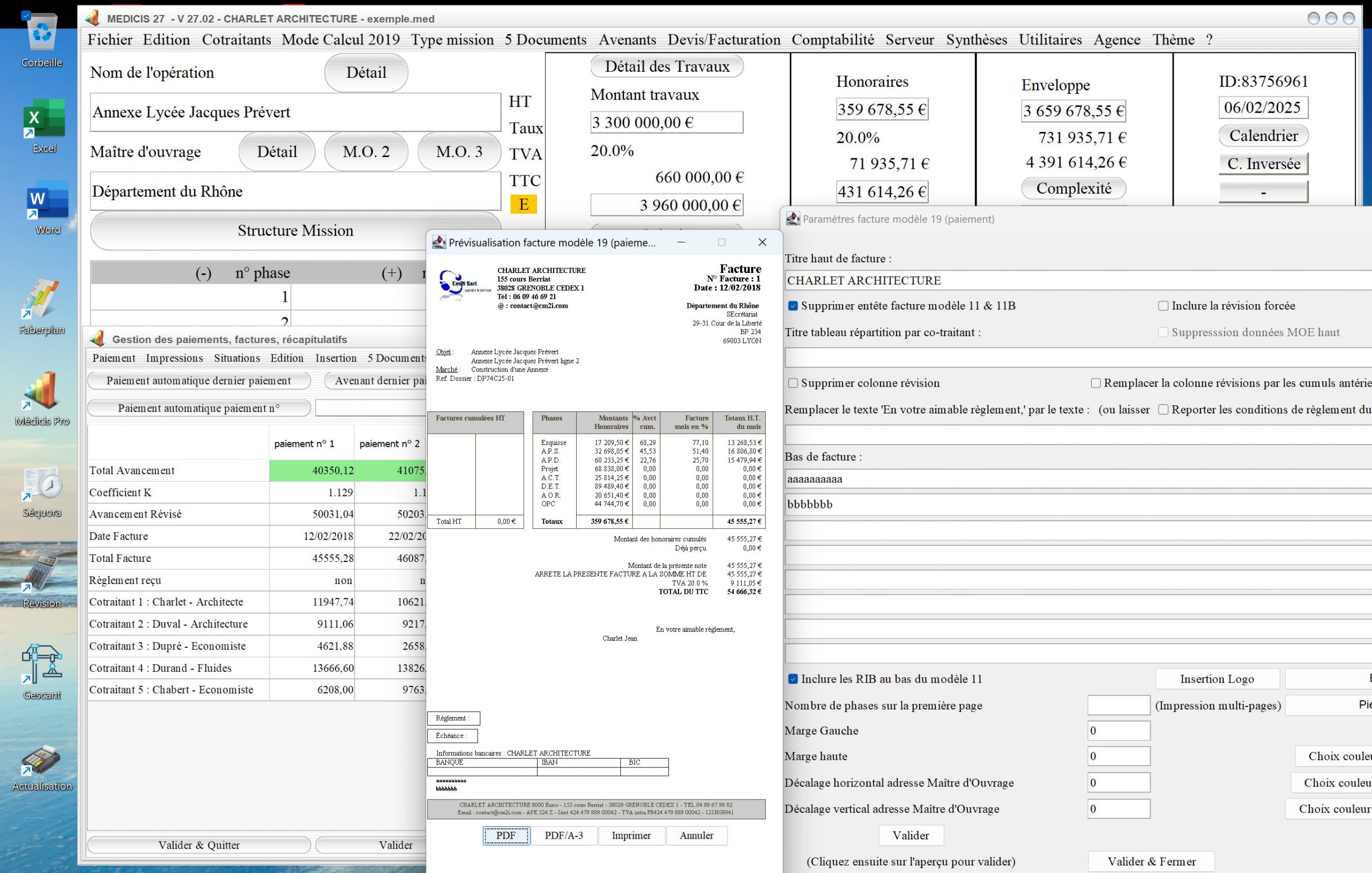The width and height of the screenshot is (1372, 873).
Task: Click the Insertion Logo button
Action: (1217, 678)
